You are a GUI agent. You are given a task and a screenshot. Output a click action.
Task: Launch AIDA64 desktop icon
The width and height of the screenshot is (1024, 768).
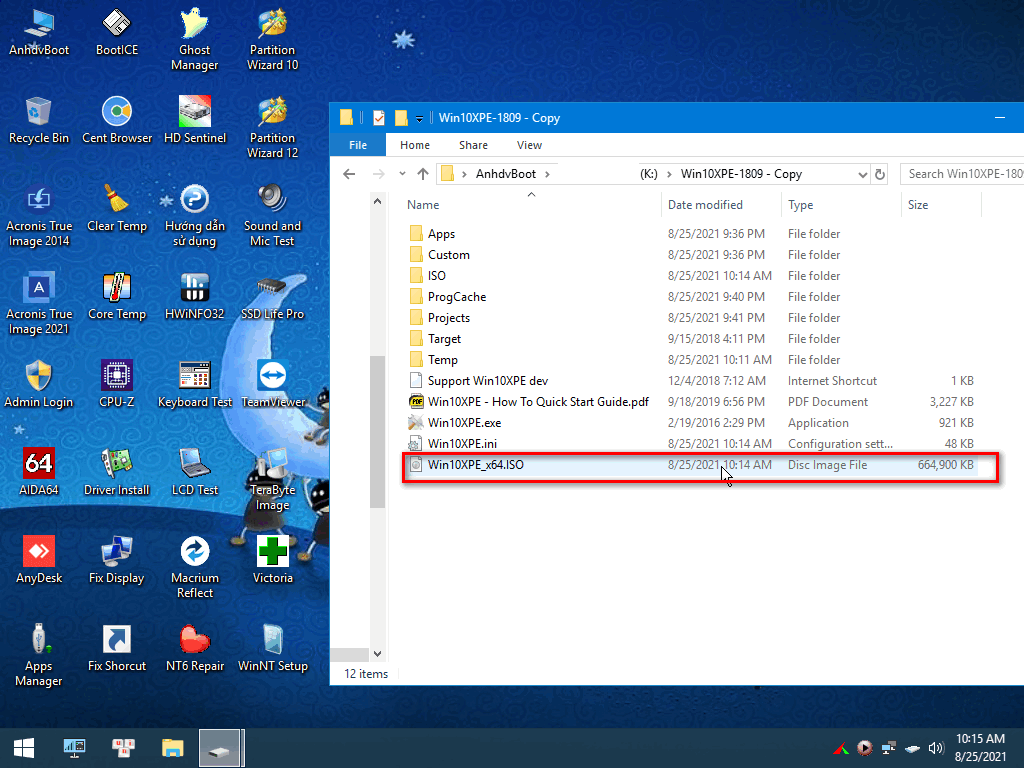pyautogui.click(x=39, y=473)
